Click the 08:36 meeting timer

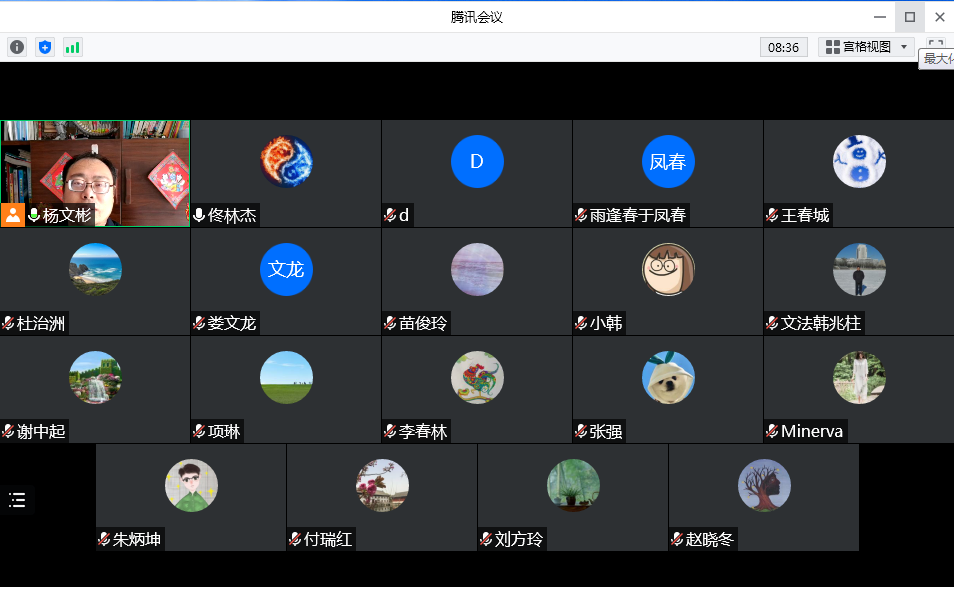(x=784, y=47)
